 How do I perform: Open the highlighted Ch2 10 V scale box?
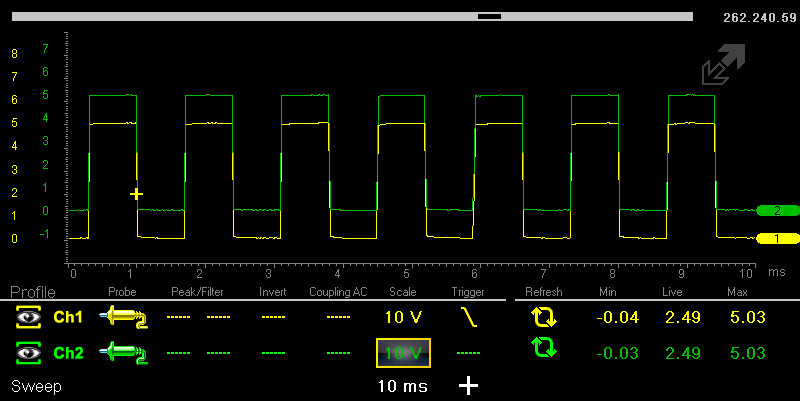[404, 353]
